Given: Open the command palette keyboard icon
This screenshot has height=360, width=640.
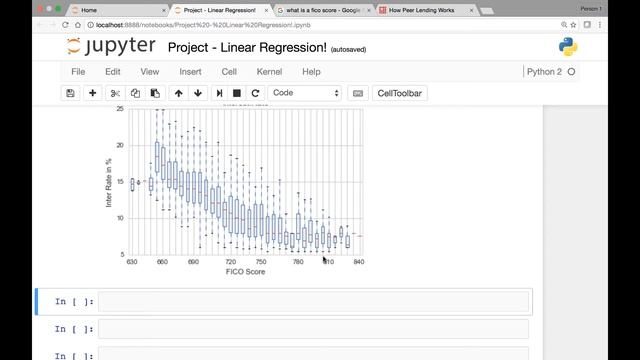Looking at the screenshot, I should click(x=358, y=93).
